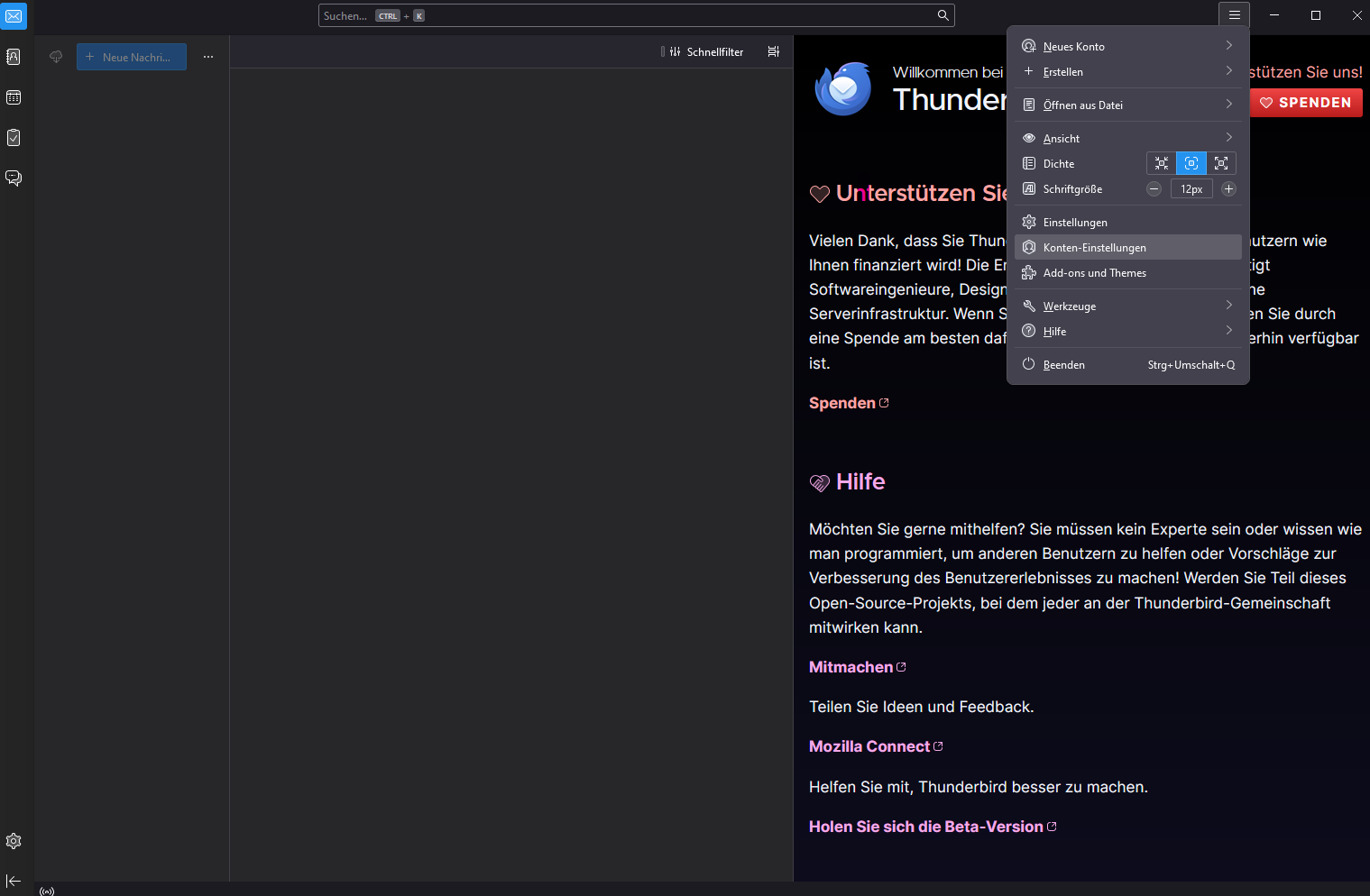Open the Address Book from the sidebar
The width and height of the screenshot is (1370, 896).
(x=14, y=57)
